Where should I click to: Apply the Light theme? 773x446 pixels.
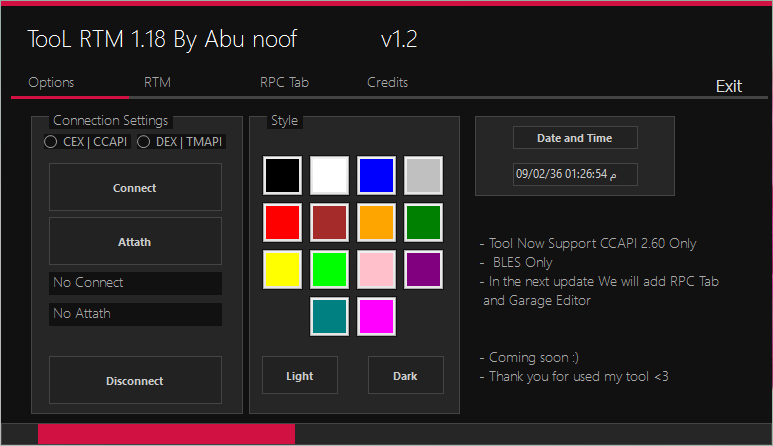(300, 376)
